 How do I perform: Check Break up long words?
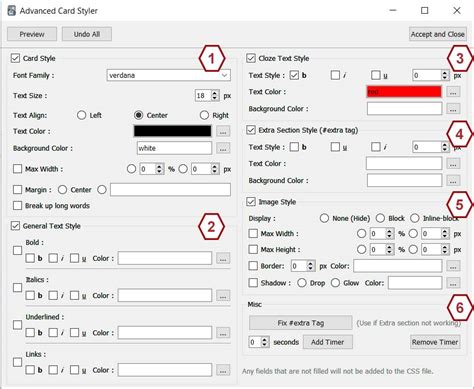[x=17, y=206]
